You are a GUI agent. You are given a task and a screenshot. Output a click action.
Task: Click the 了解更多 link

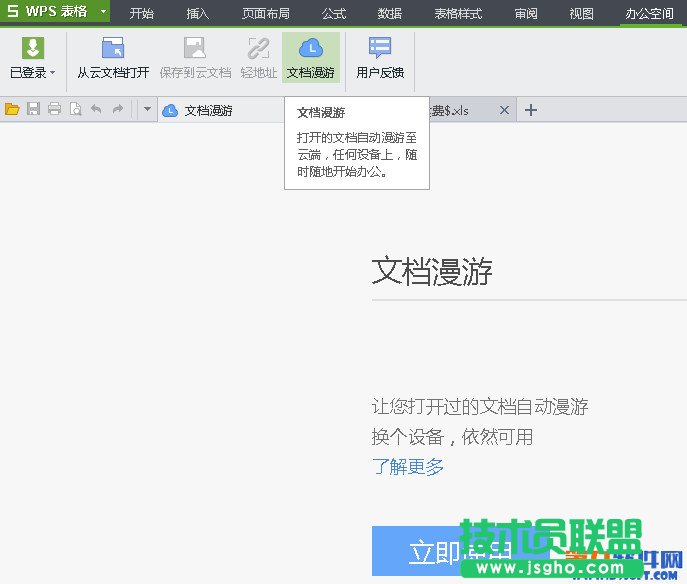click(407, 467)
